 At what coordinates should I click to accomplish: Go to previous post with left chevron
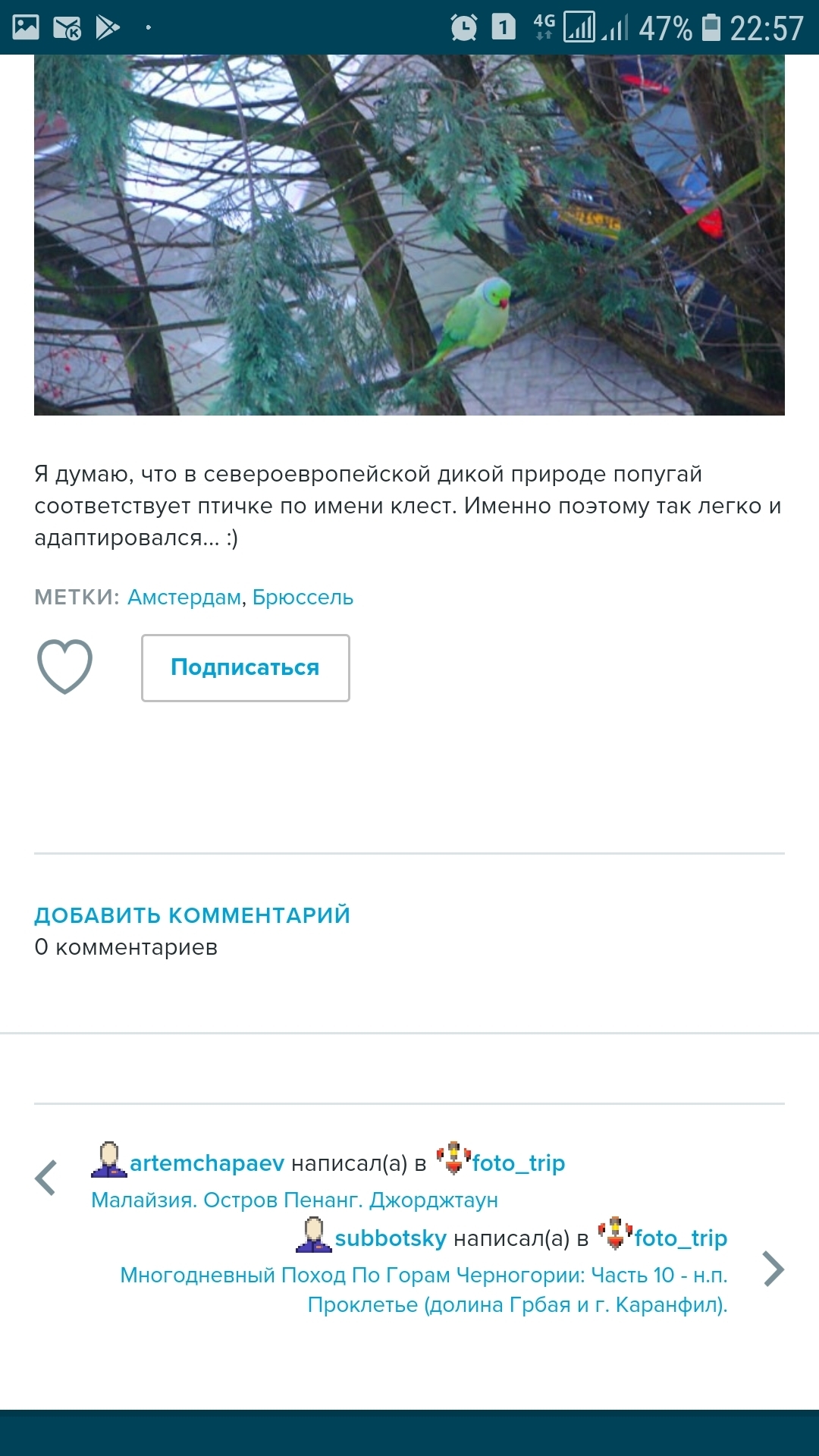[x=46, y=1178]
